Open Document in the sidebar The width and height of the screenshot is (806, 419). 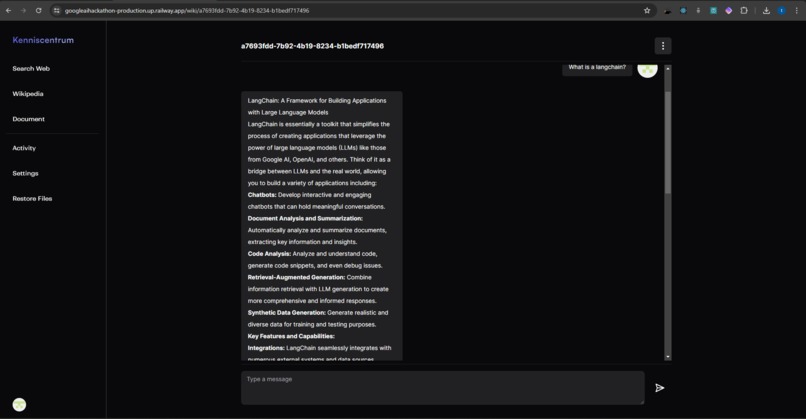(29, 119)
